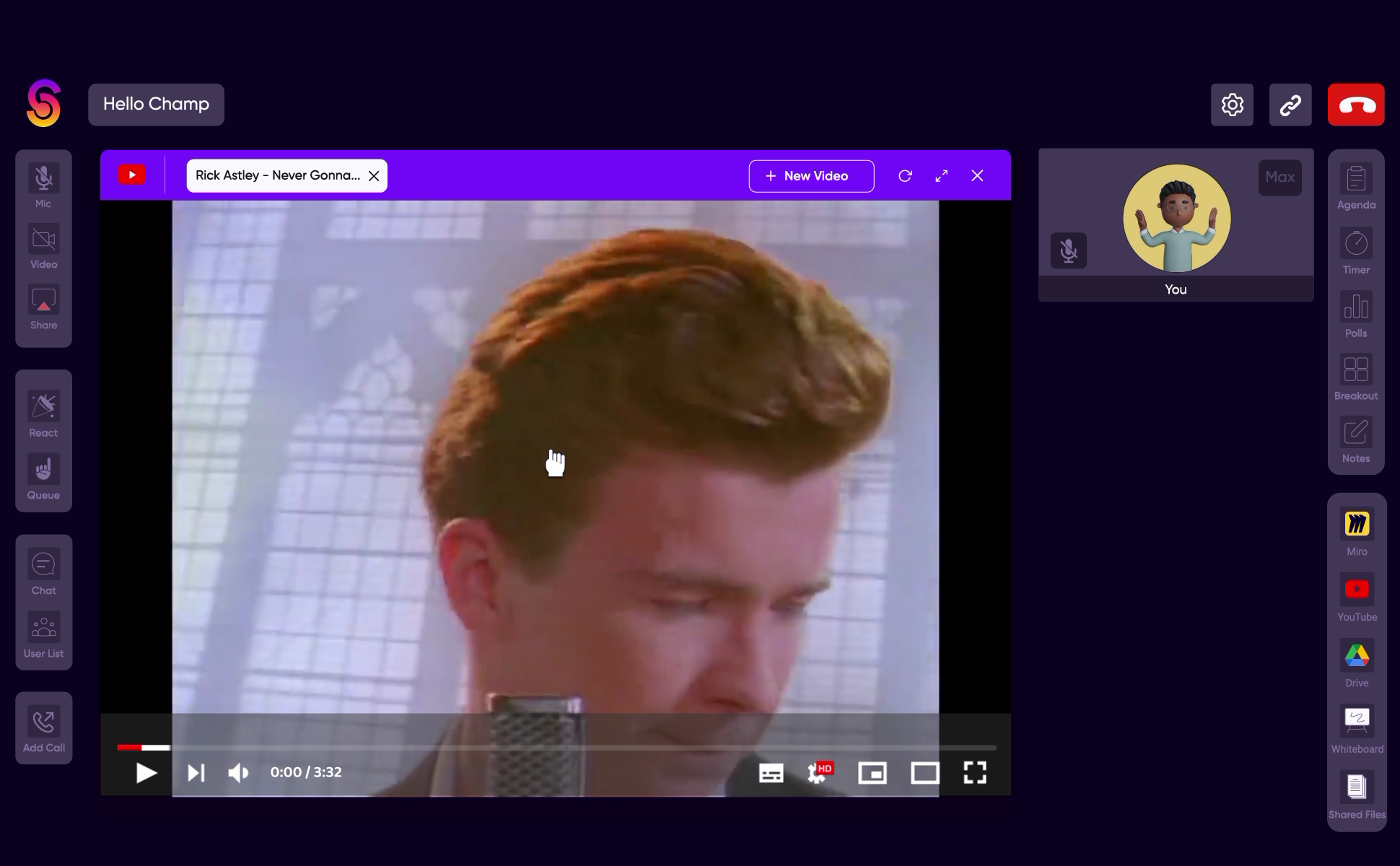
Task: Enter video fullscreen
Action: tap(975, 773)
